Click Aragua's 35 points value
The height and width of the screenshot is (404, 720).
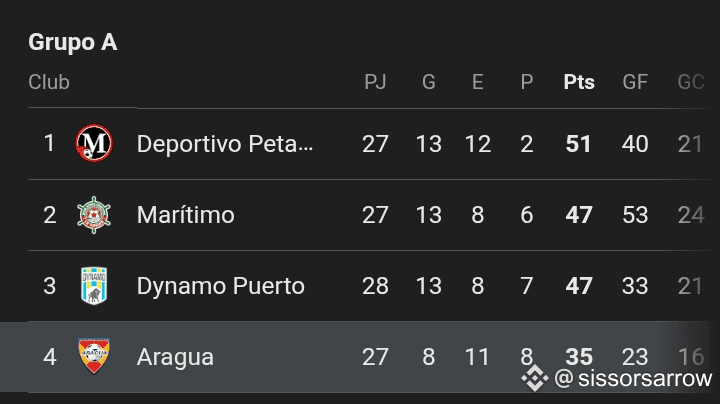[x=579, y=357]
